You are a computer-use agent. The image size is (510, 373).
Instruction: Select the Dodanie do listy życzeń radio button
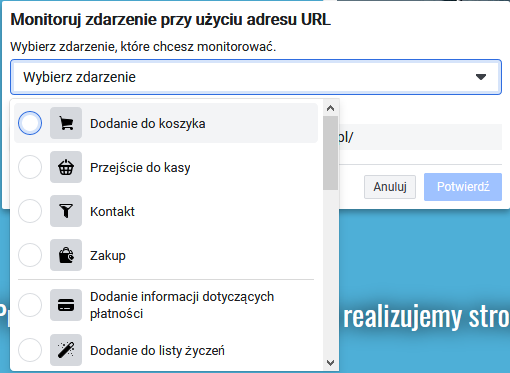[x=30, y=350]
